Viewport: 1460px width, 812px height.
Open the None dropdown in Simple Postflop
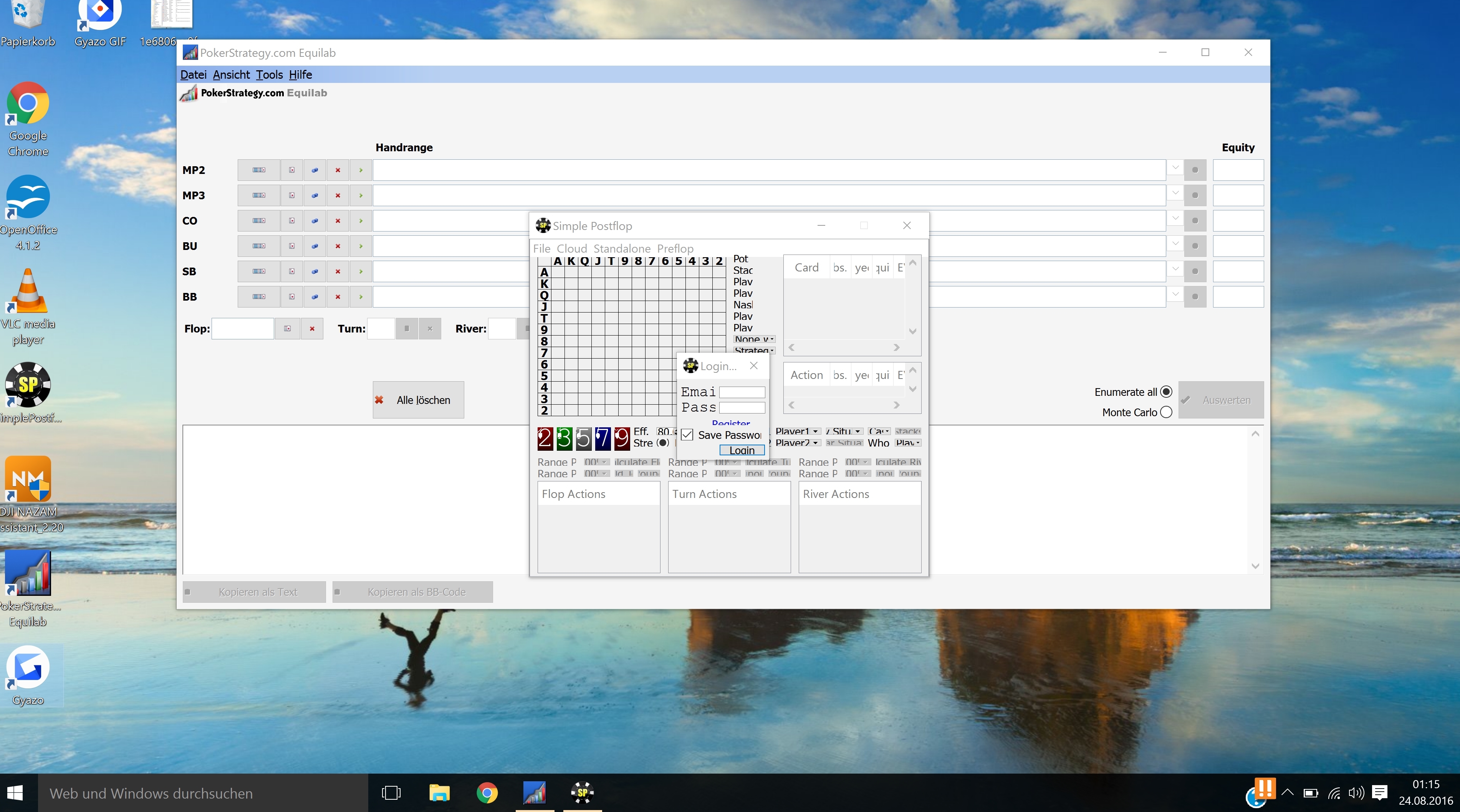pos(754,339)
